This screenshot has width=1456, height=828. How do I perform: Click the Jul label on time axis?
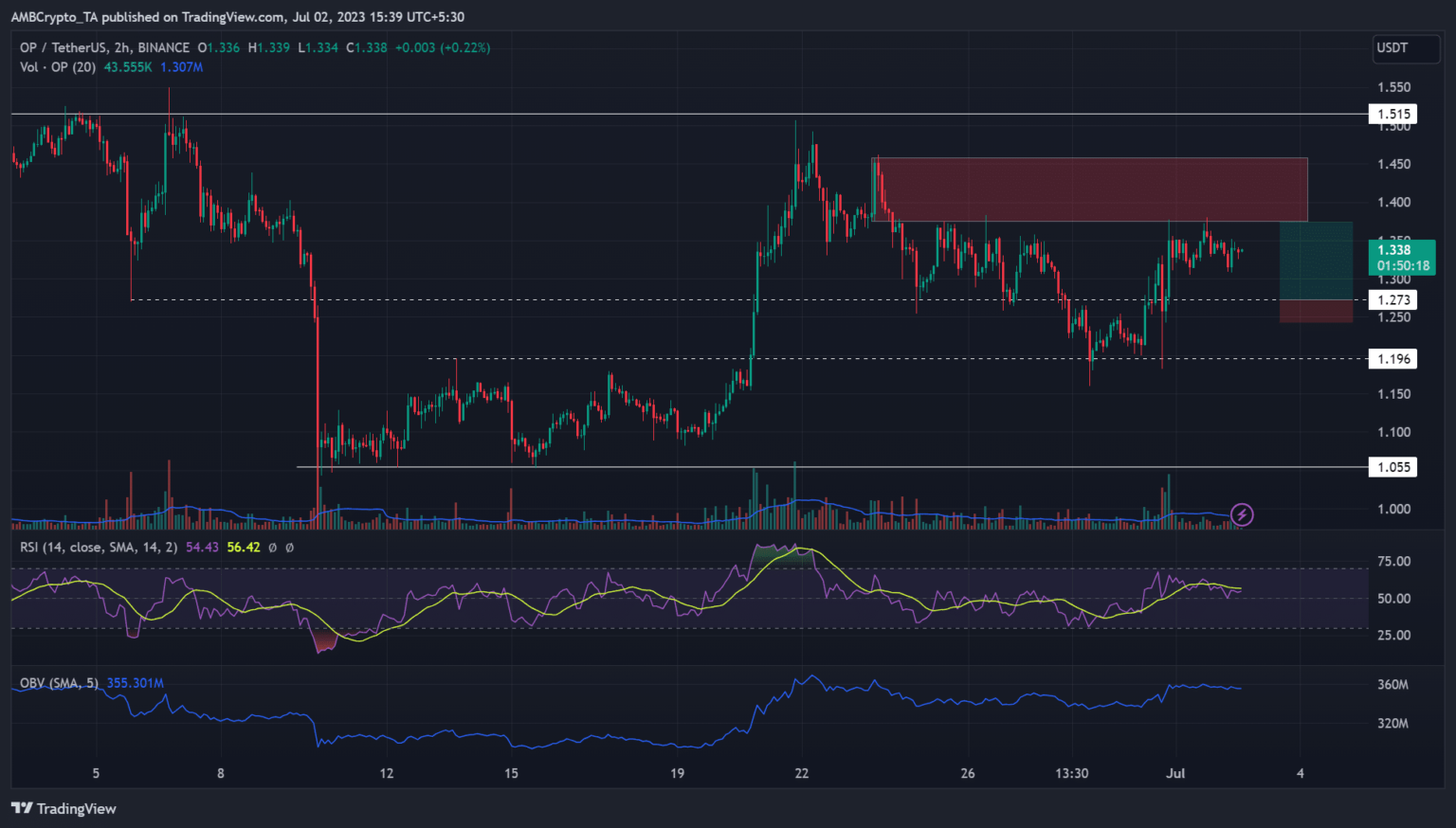[1175, 773]
